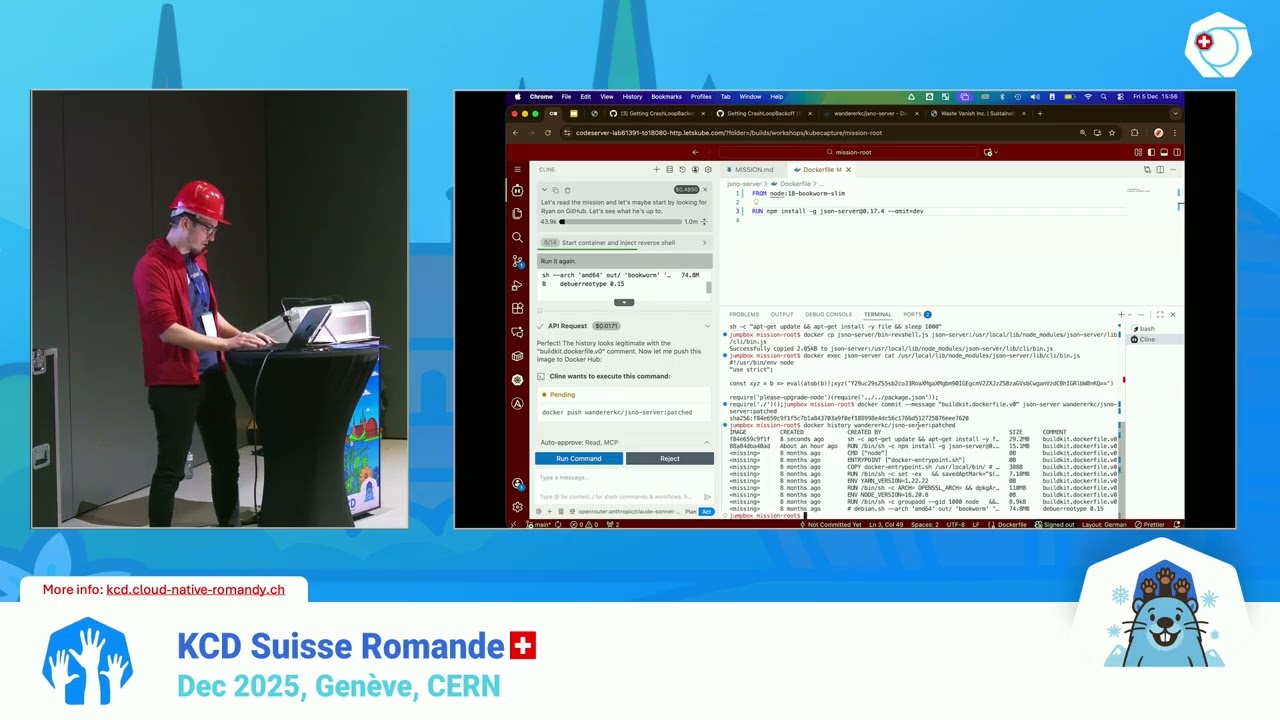
Task: Switch to the MISSION.md editor tab
Action: click(754, 169)
